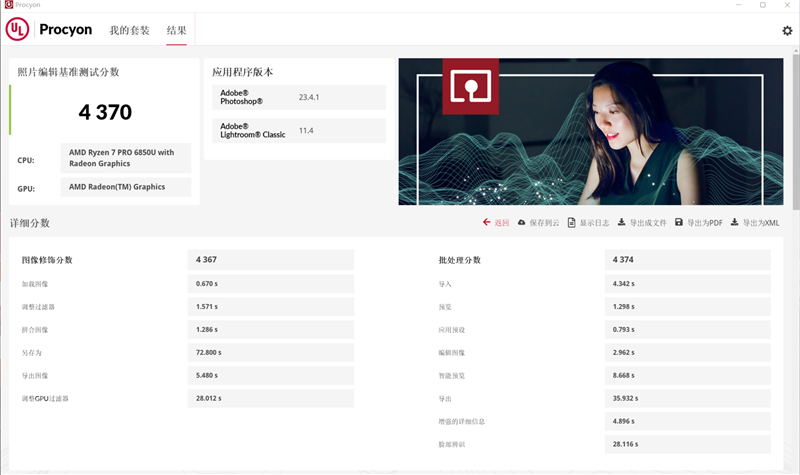
Task: Click the red back arrow icon
Action: click(x=486, y=222)
